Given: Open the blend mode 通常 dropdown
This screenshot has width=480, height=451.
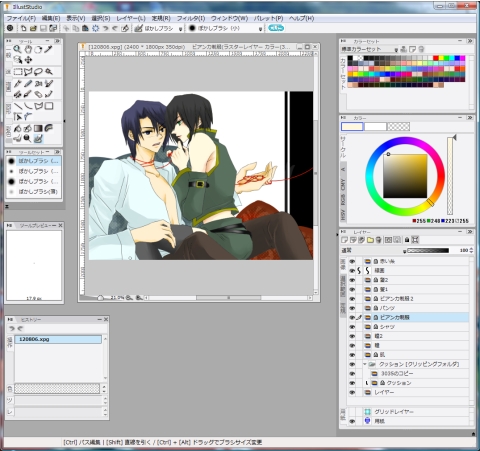Looking at the screenshot, I should coord(404,251).
